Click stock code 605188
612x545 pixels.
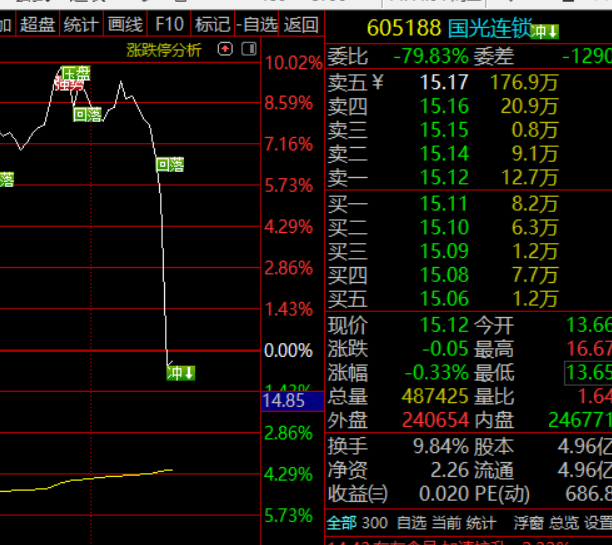pyautogui.click(x=404, y=28)
